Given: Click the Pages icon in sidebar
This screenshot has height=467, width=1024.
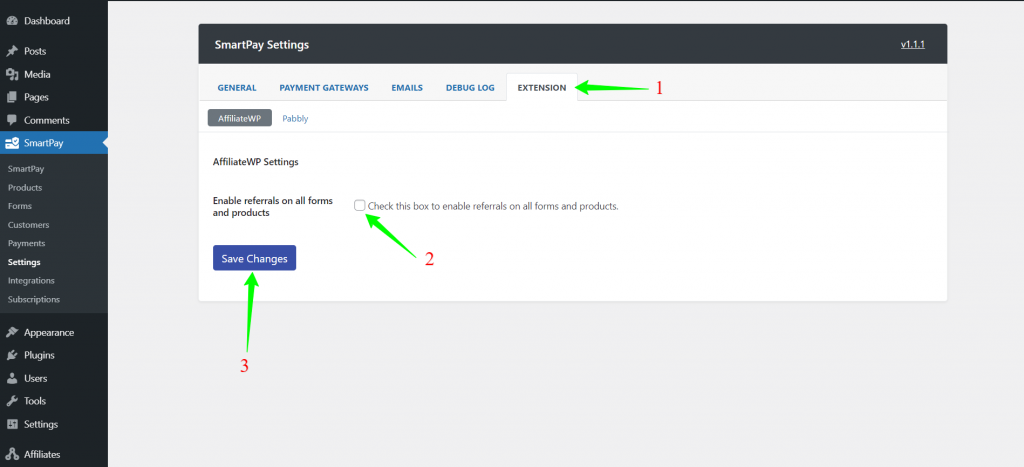Looking at the screenshot, I should pos(12,97).
